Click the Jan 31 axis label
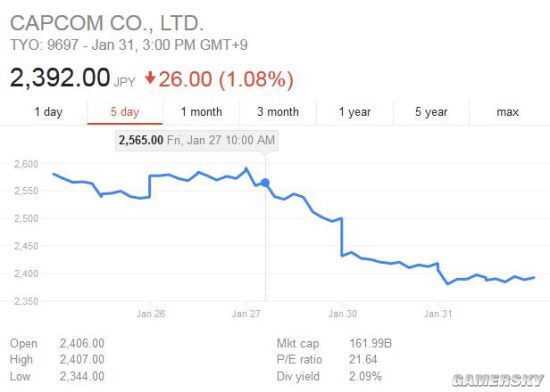The image size is (550, 392). coord(438,313)
